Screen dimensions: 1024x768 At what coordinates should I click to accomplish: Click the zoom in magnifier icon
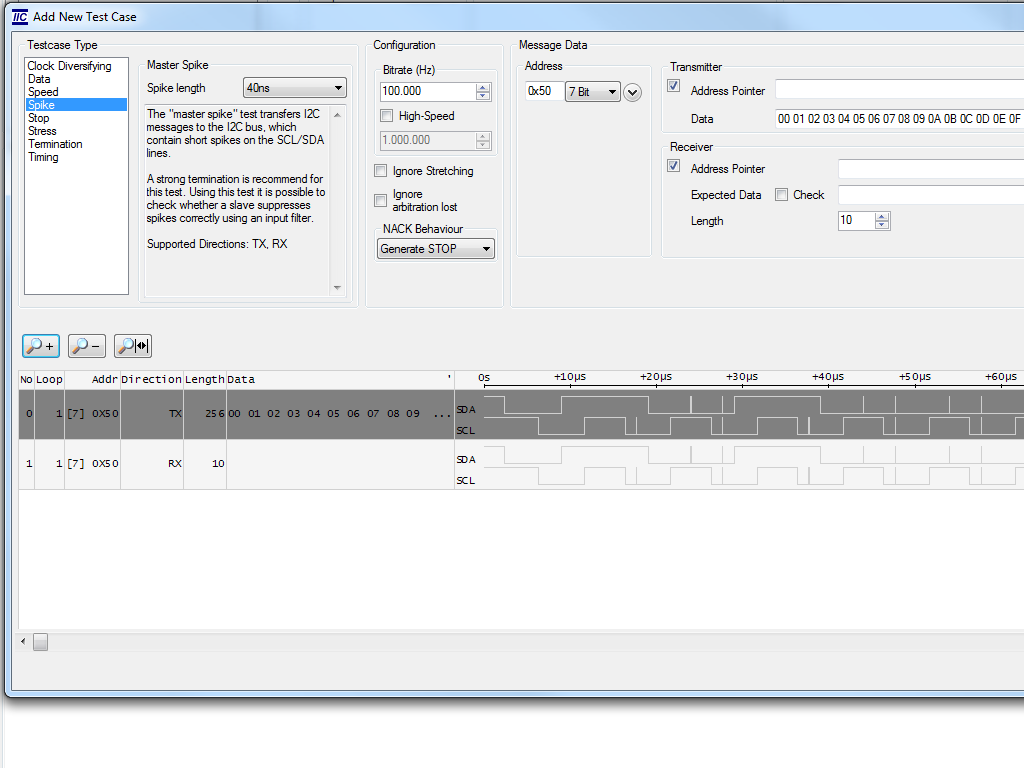point(41,346)
